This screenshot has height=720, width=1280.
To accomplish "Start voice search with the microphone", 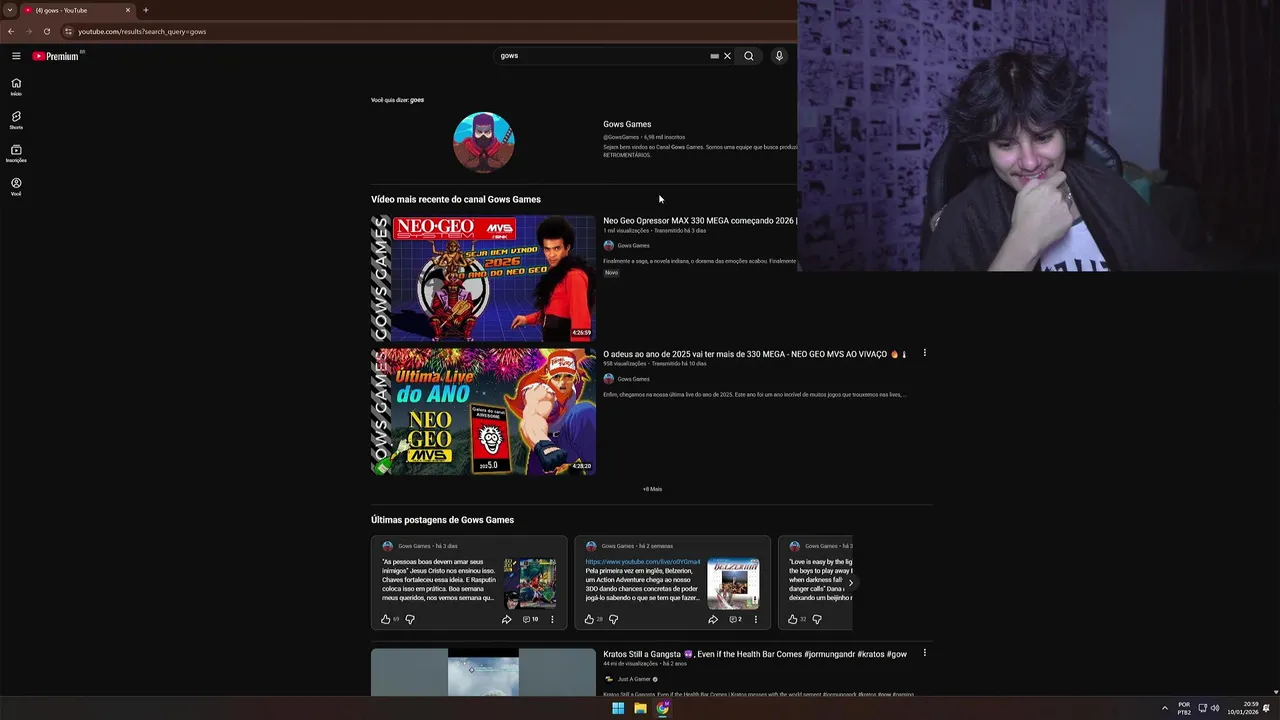I will (779, 56).
